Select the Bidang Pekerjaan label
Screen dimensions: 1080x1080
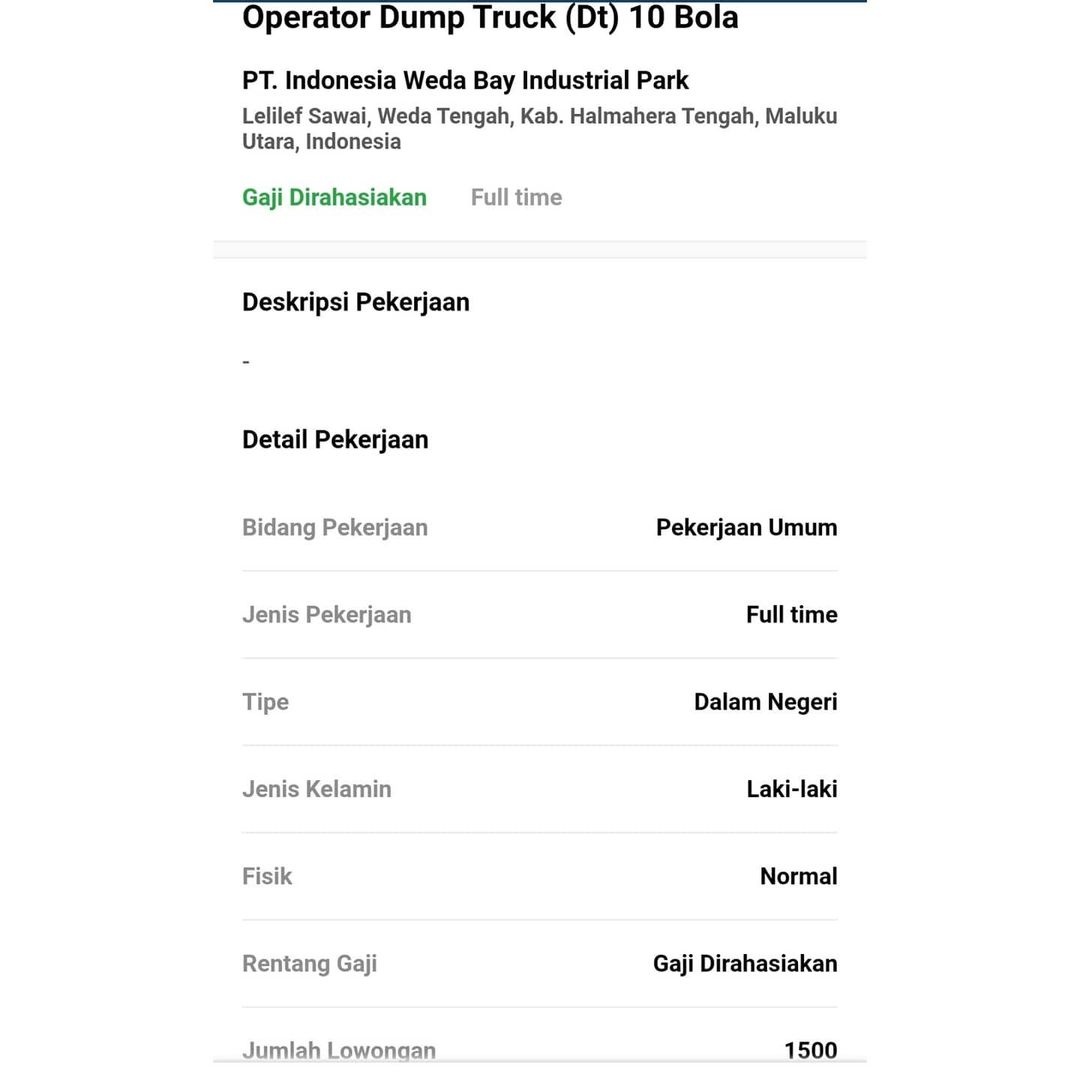tap(335, 528)
